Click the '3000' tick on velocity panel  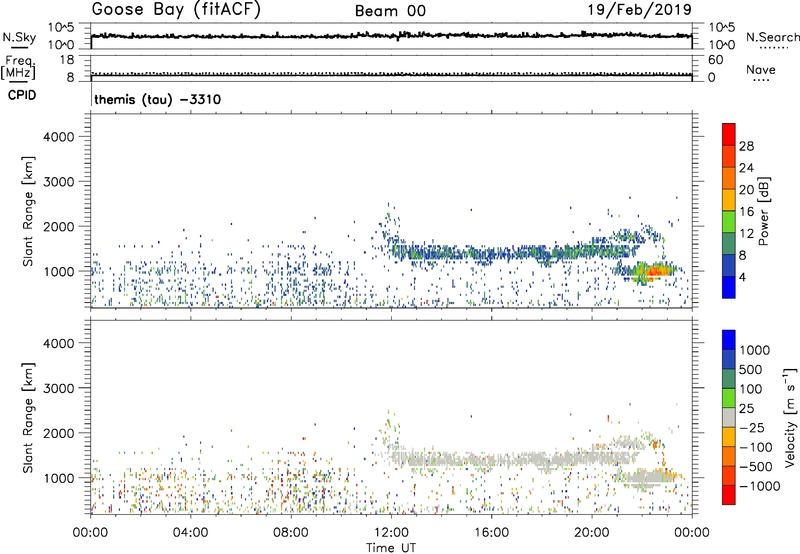59,388
